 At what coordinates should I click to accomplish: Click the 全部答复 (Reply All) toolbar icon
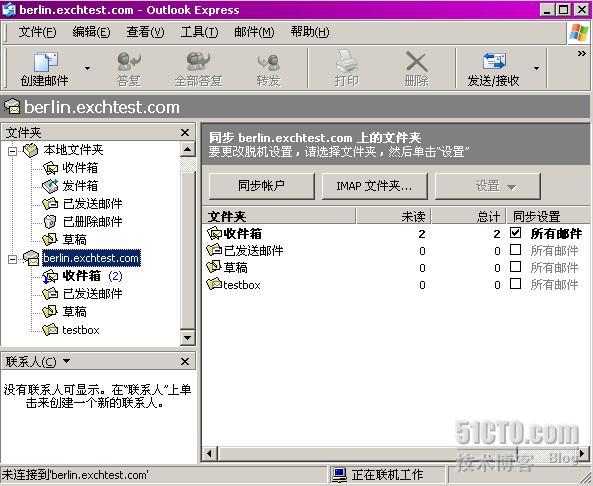[198, 62]
